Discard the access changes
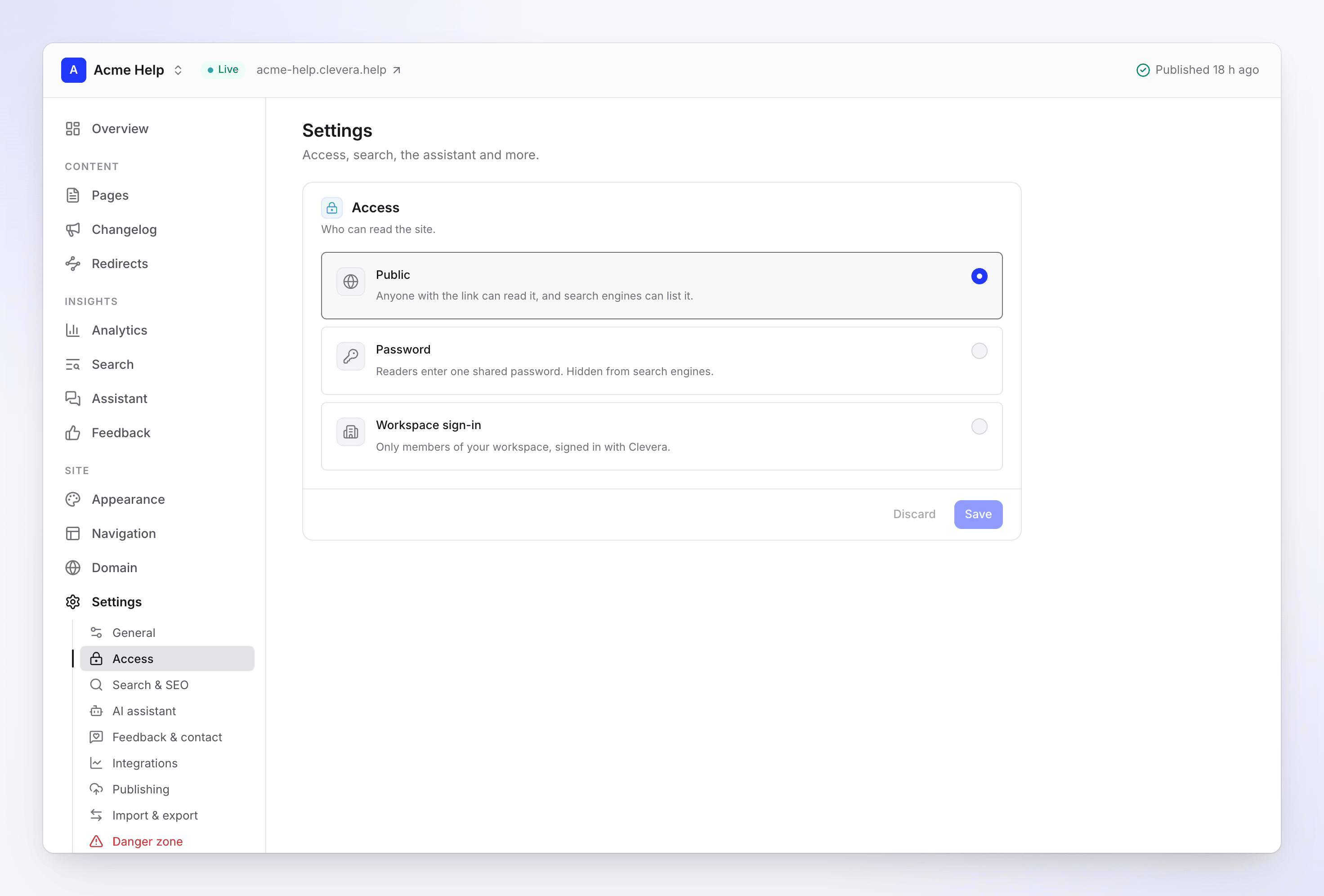This screenshot has width=1324, height=896. (914, 515)
